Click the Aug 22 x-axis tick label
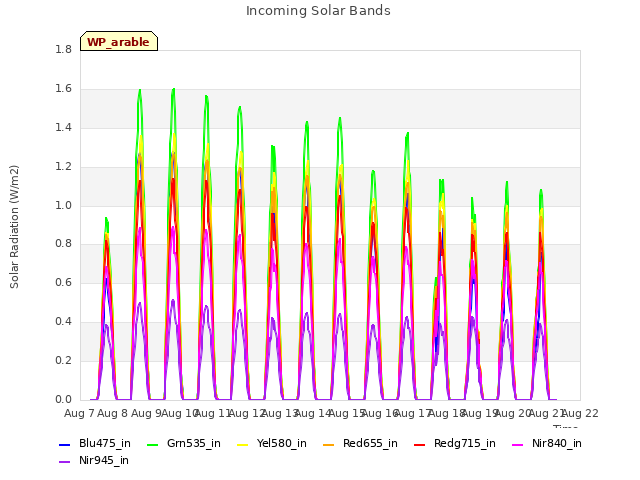 [580, 413]
